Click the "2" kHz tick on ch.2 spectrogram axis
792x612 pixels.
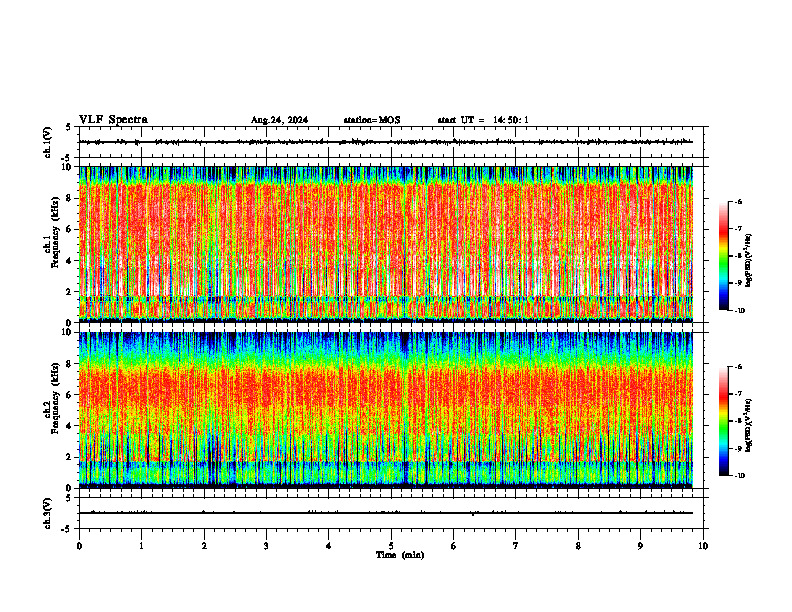[x=70, y=457]
